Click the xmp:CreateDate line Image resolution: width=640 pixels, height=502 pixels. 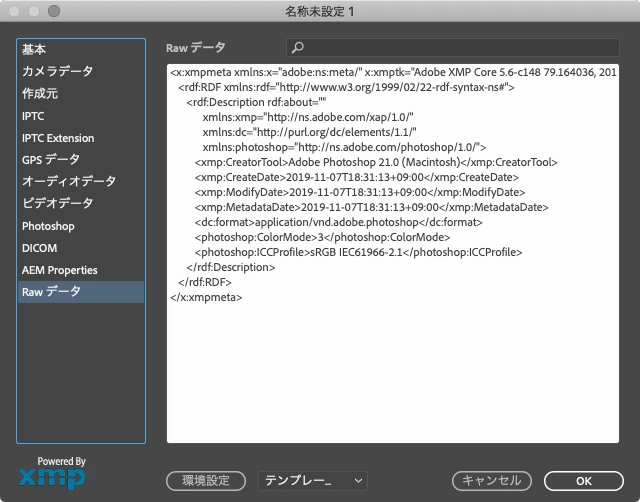tap(357, 178)
